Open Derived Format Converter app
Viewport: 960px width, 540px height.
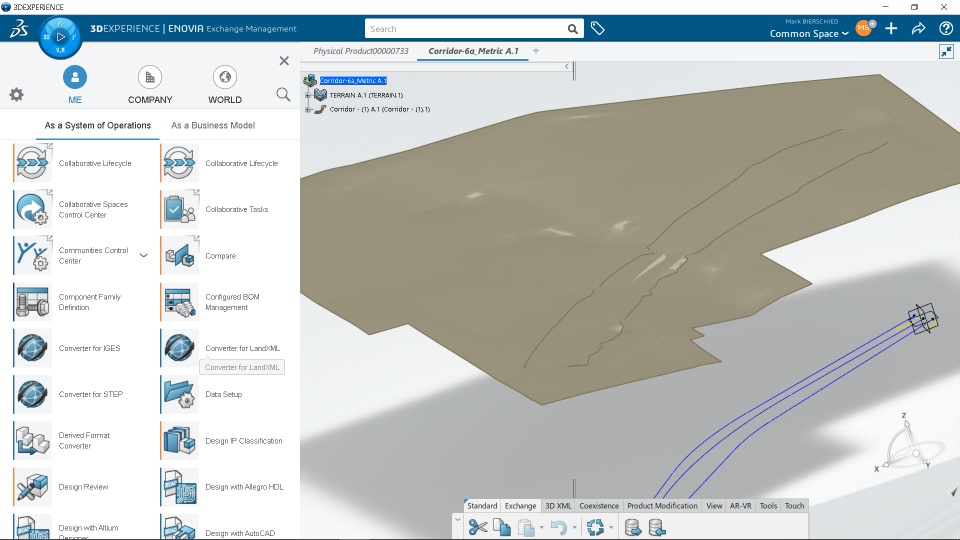(32, 440)
